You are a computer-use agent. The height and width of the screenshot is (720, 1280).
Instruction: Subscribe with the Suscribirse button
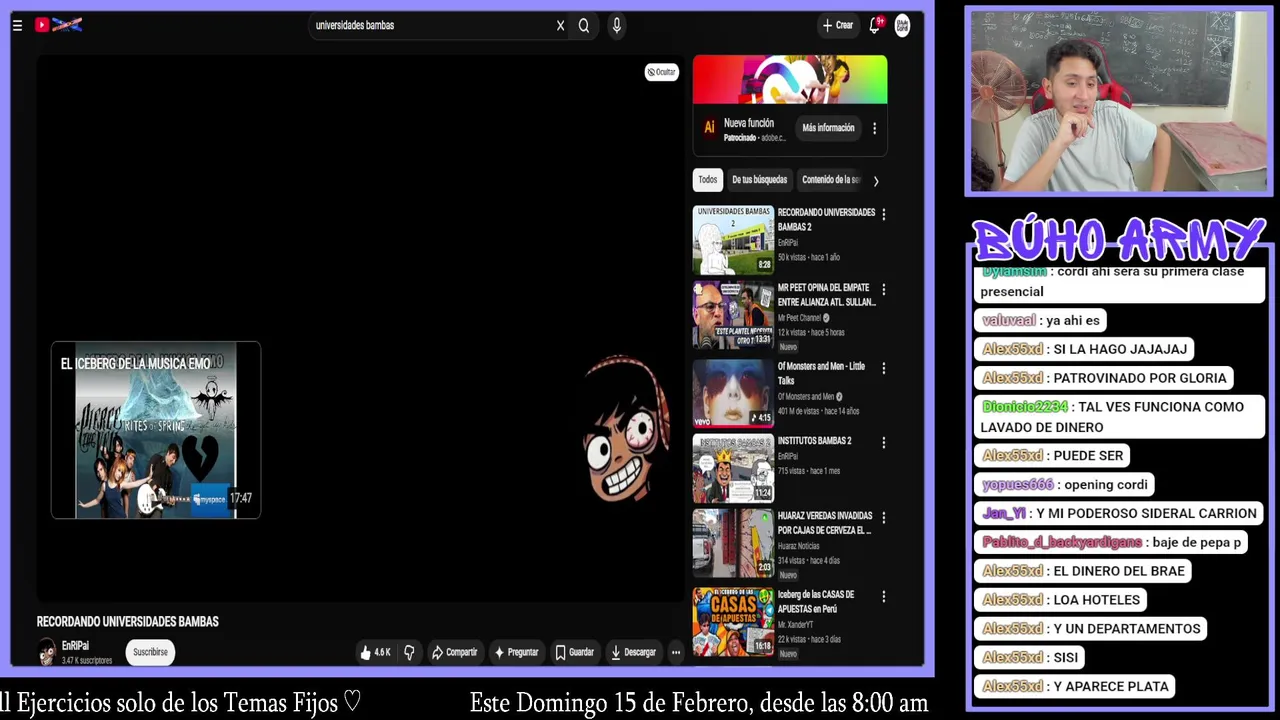click(x=150, y=652)
